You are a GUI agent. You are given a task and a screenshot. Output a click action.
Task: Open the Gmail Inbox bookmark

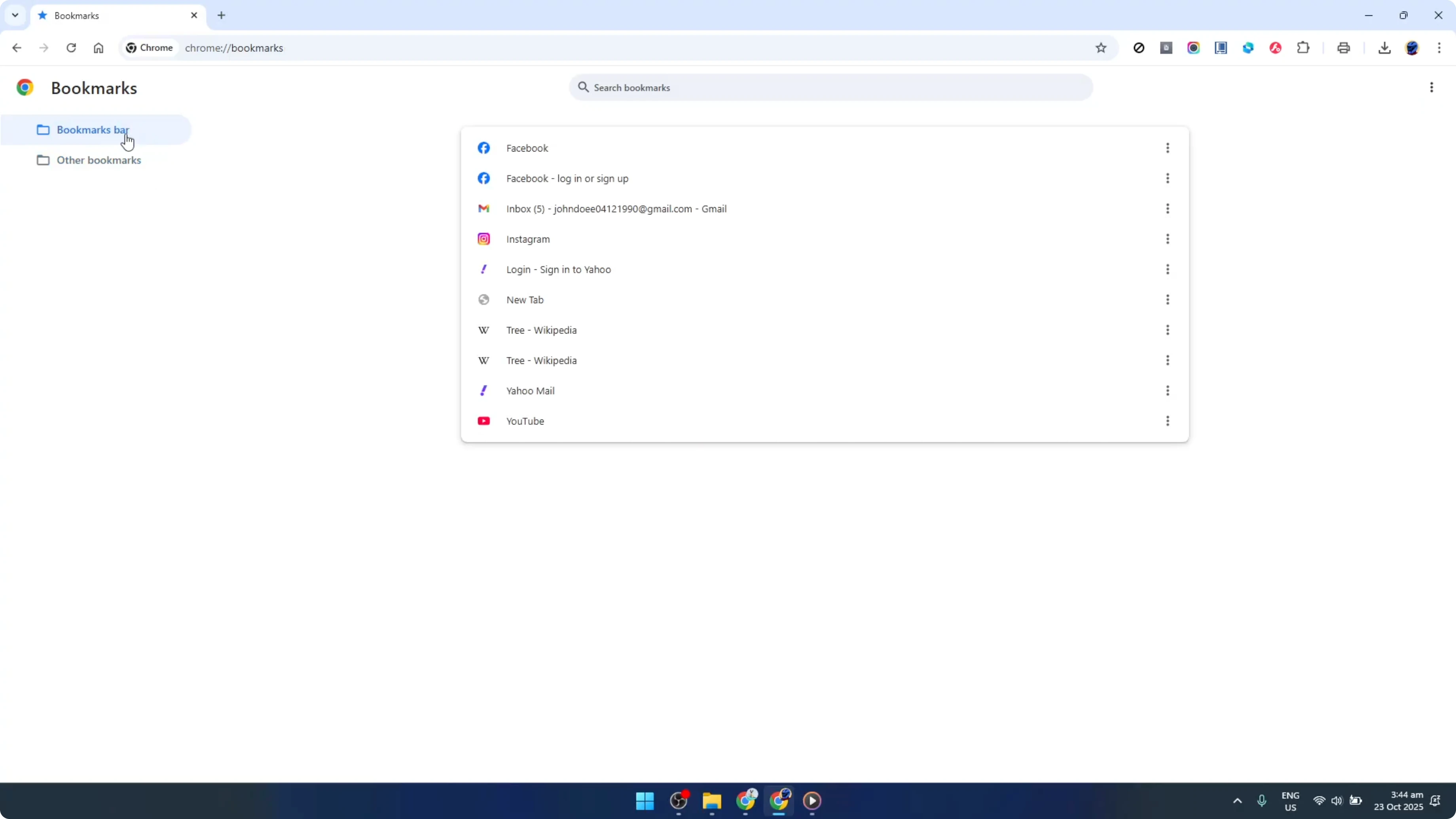click(x=825, y=209)
